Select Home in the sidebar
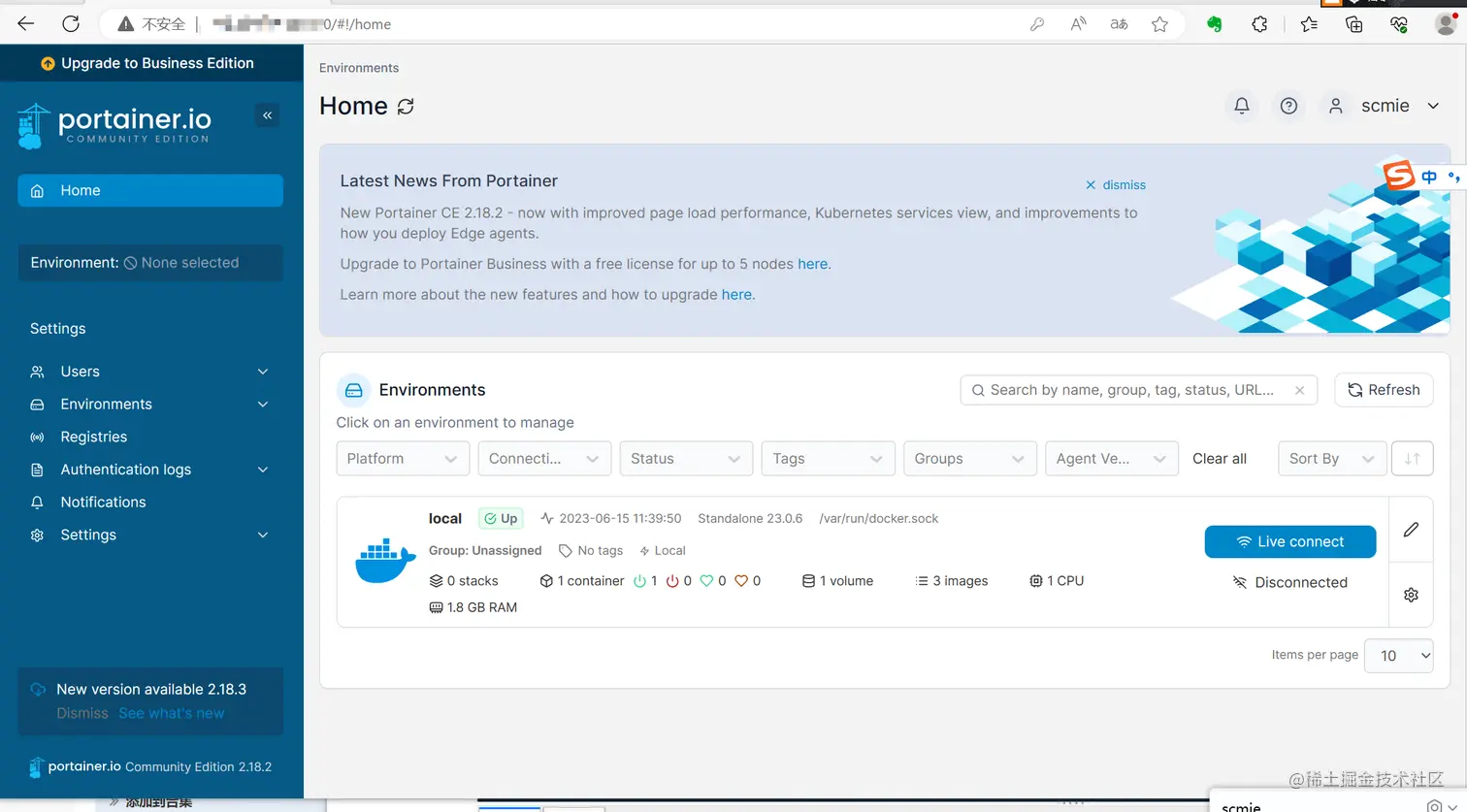 tap(150, 190)
